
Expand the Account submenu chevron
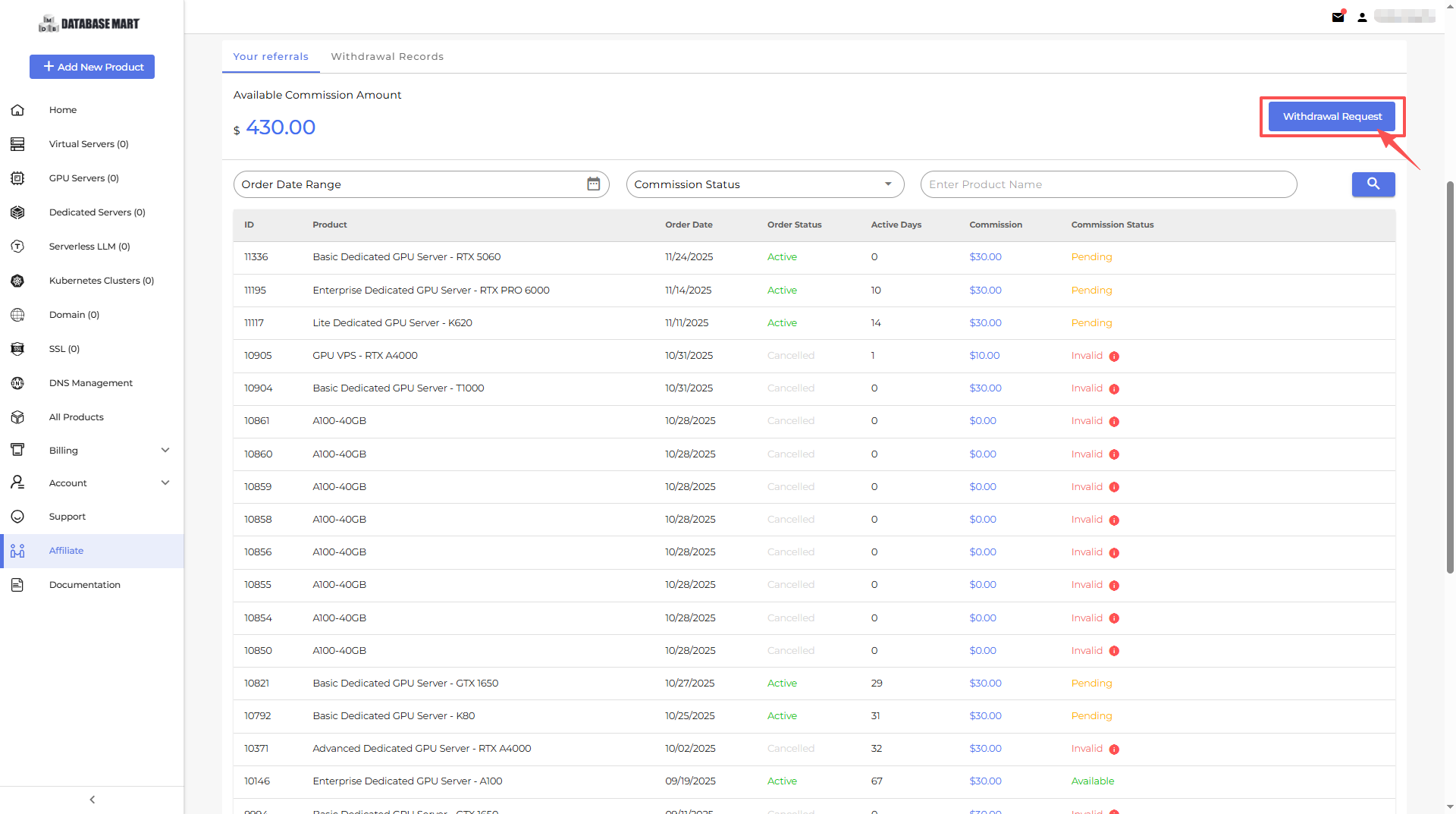(x=165, y=482)
